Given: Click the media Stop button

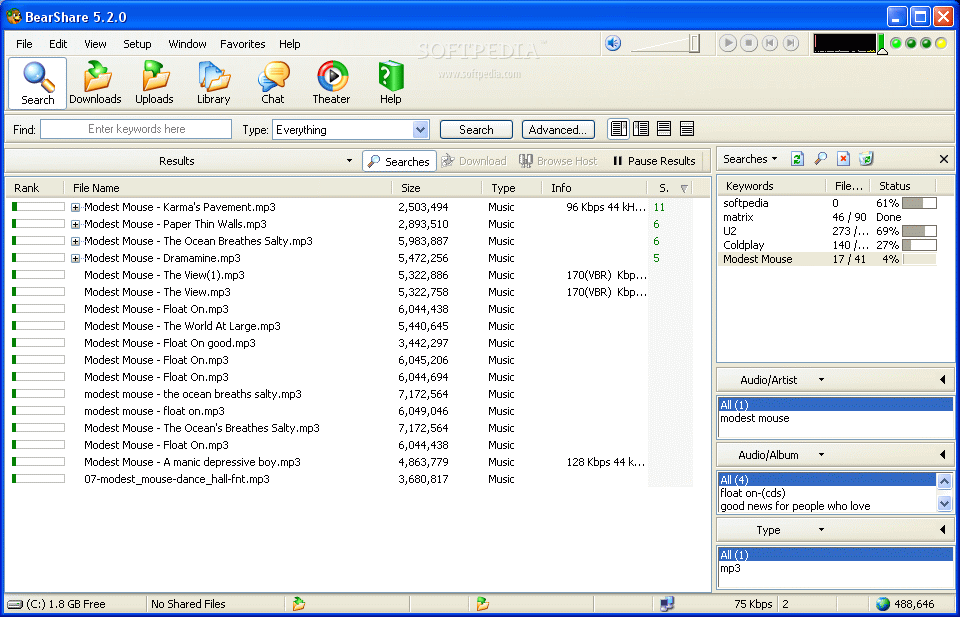Looking at the screenshot, I should pyautogui.click(x=749, y=43).
